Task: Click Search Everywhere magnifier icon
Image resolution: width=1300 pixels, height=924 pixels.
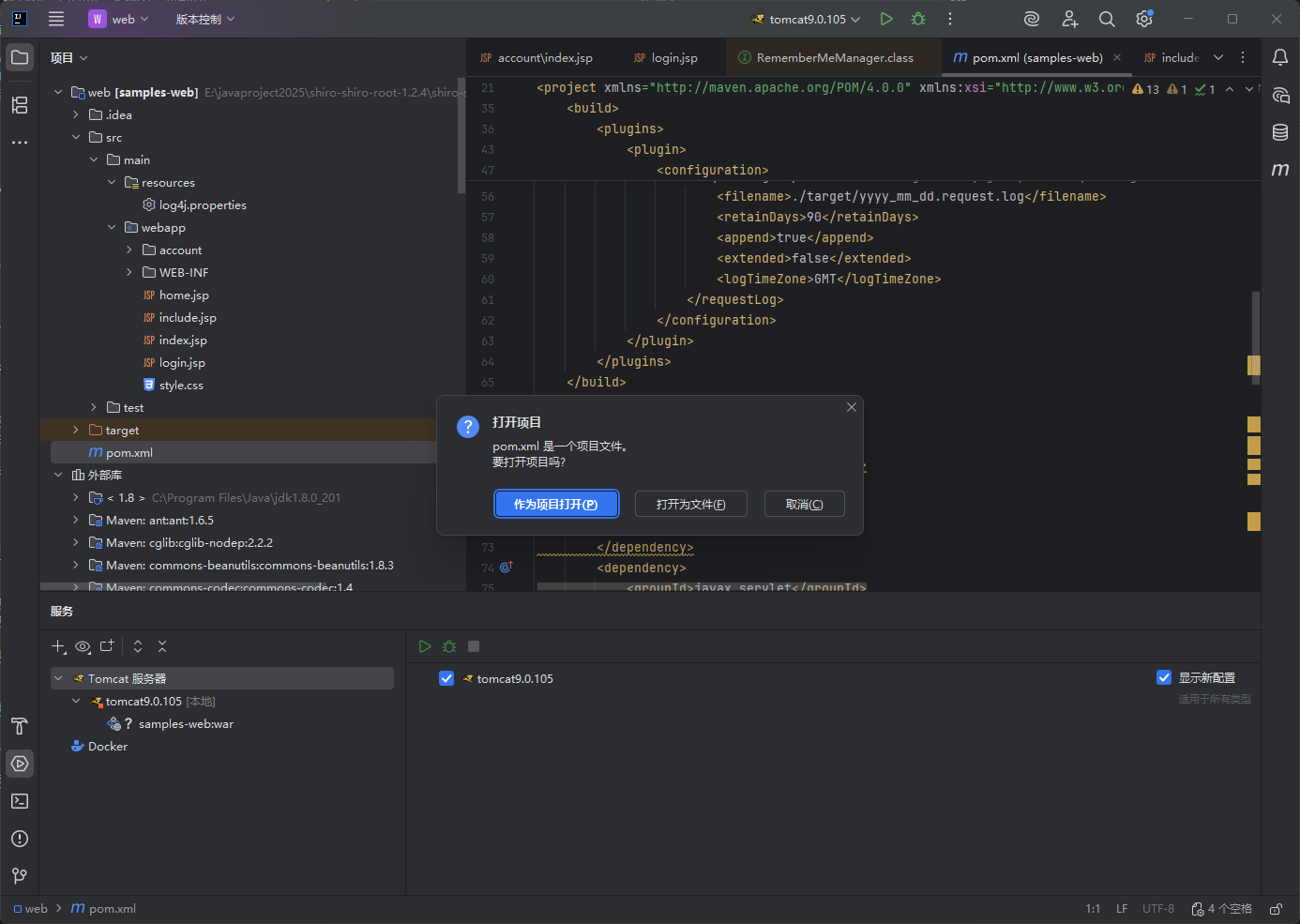Action: tap(1107, 19)
